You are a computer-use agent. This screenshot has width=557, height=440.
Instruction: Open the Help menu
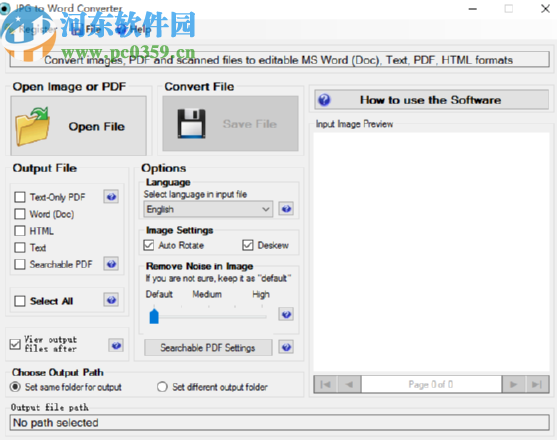(134, 29)
